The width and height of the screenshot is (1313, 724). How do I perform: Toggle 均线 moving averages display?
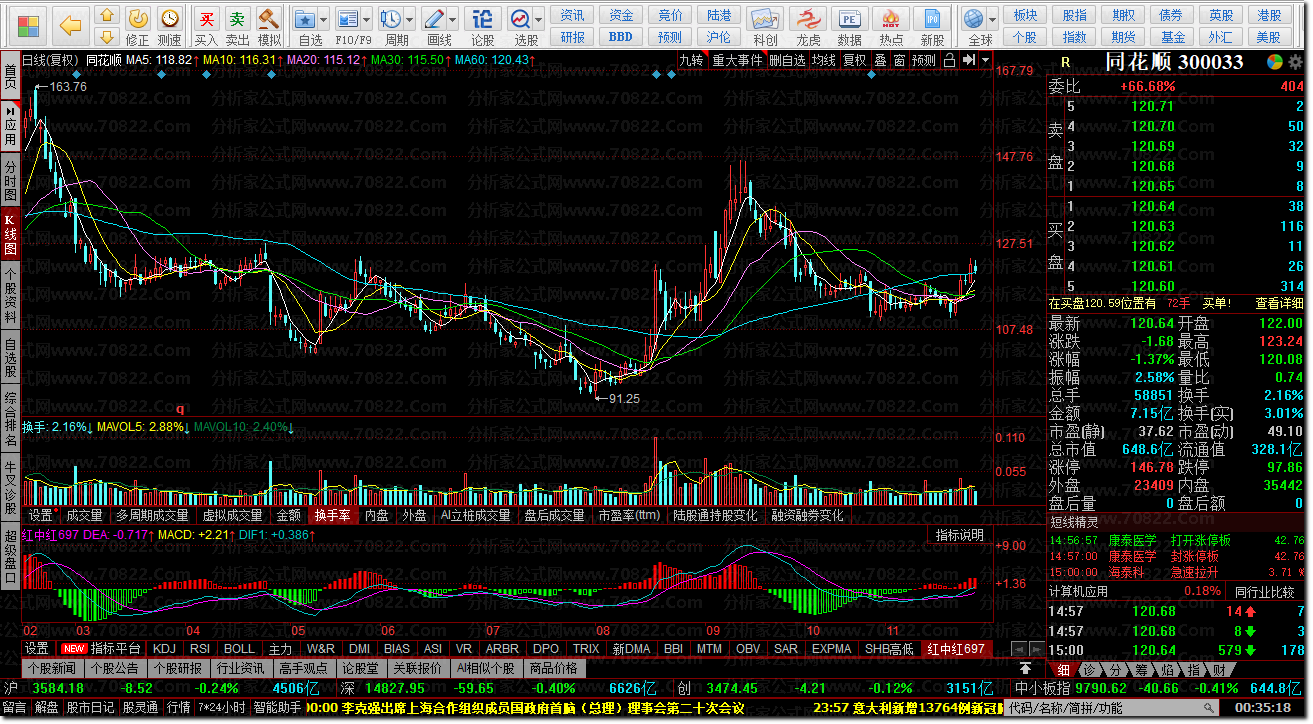(823, 60)
